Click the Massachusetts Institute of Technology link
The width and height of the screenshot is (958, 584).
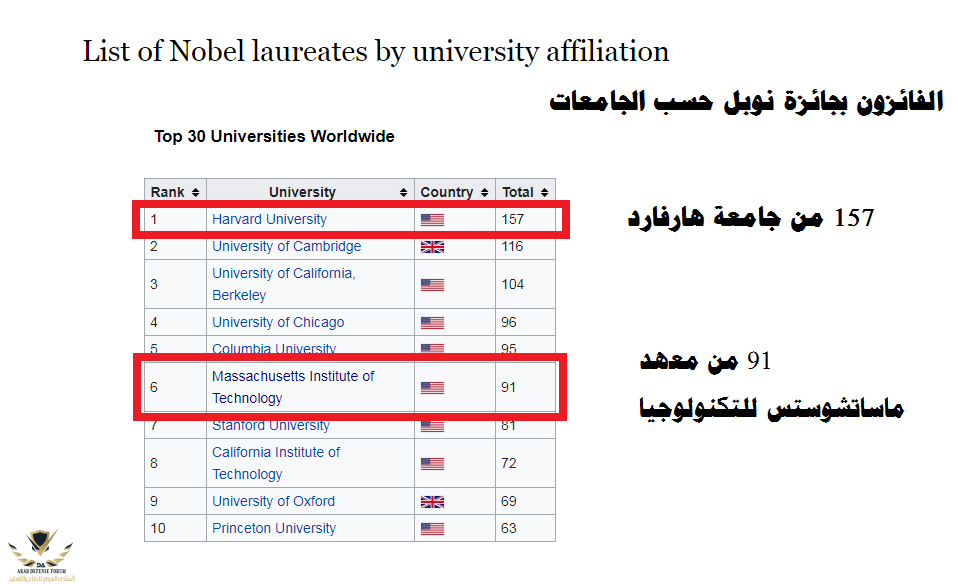293,387
